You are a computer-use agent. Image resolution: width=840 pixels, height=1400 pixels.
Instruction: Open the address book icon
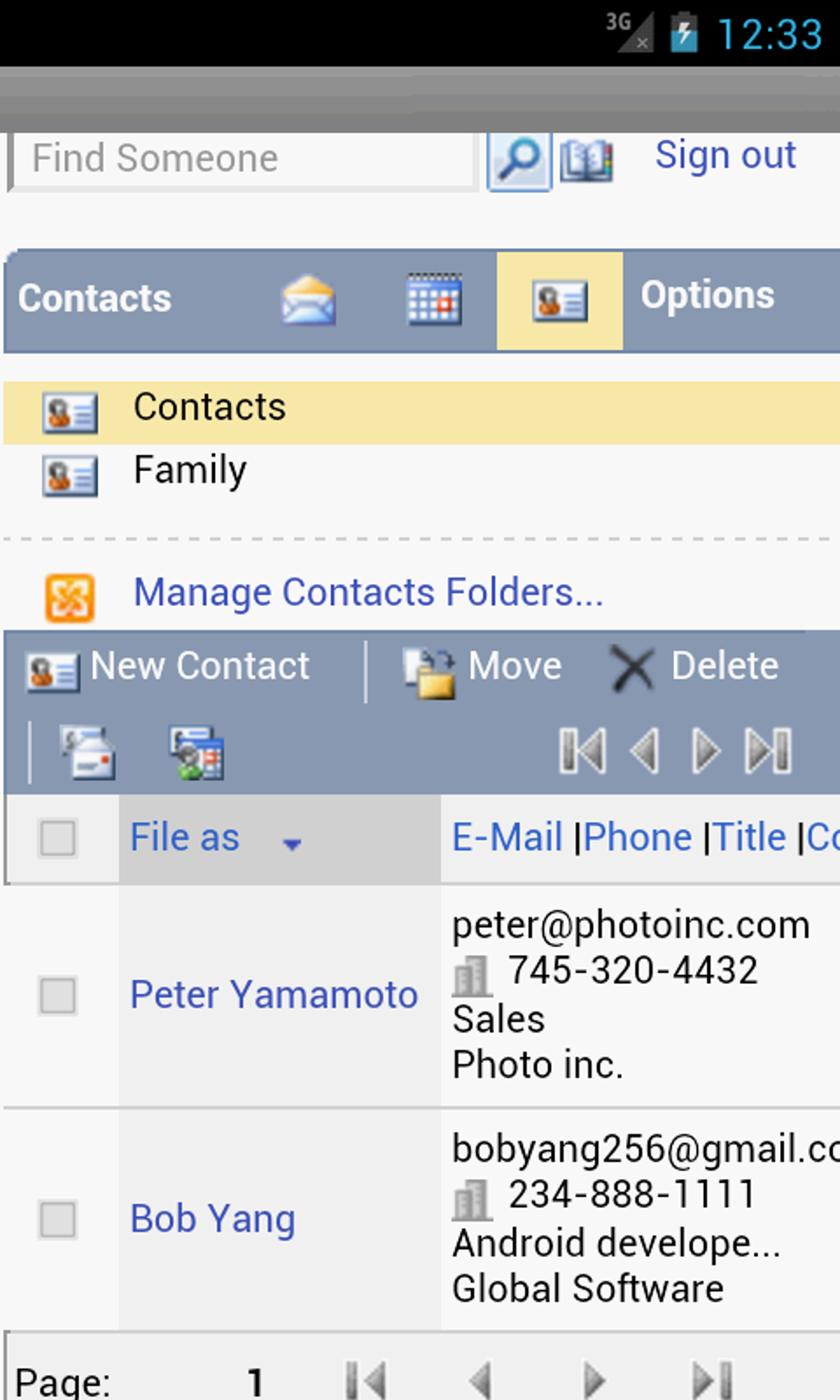[586, 160]
